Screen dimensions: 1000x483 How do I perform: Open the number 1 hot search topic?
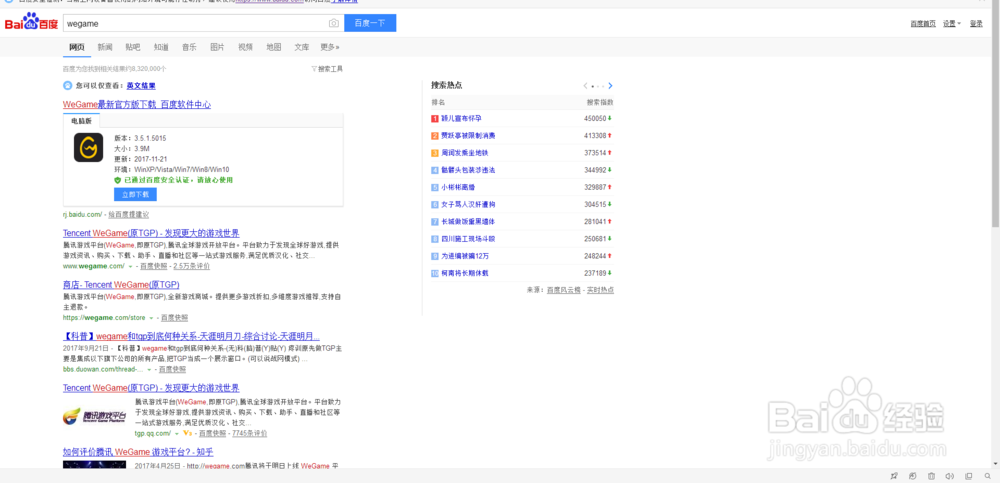point(462,119)
